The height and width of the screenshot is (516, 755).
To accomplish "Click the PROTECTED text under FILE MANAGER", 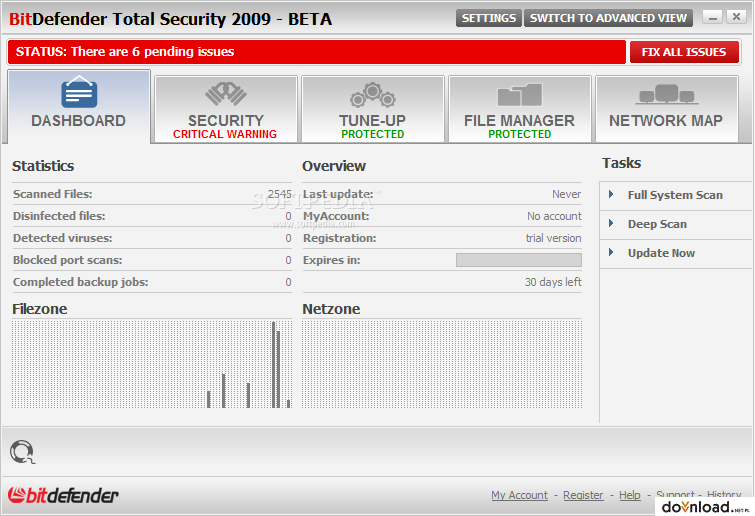I will (x=520, y=134).
